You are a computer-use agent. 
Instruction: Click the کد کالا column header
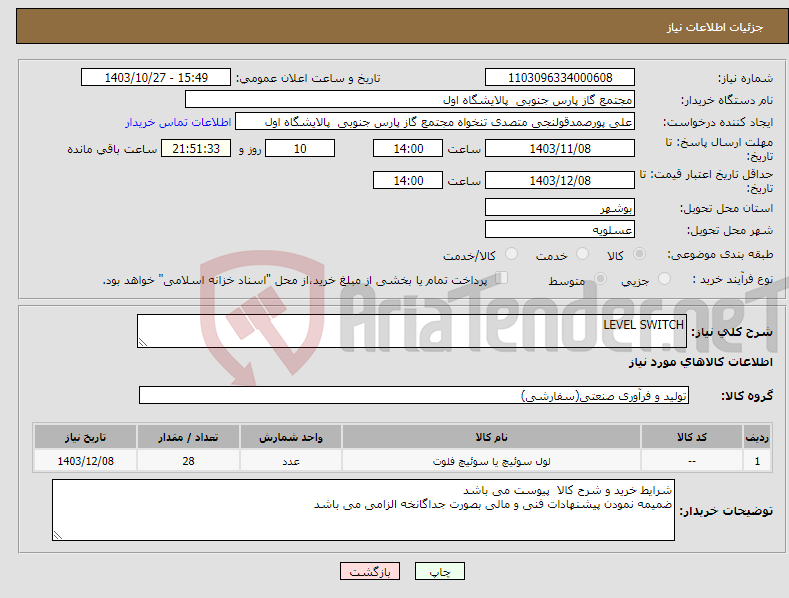(x=691, y=437)
